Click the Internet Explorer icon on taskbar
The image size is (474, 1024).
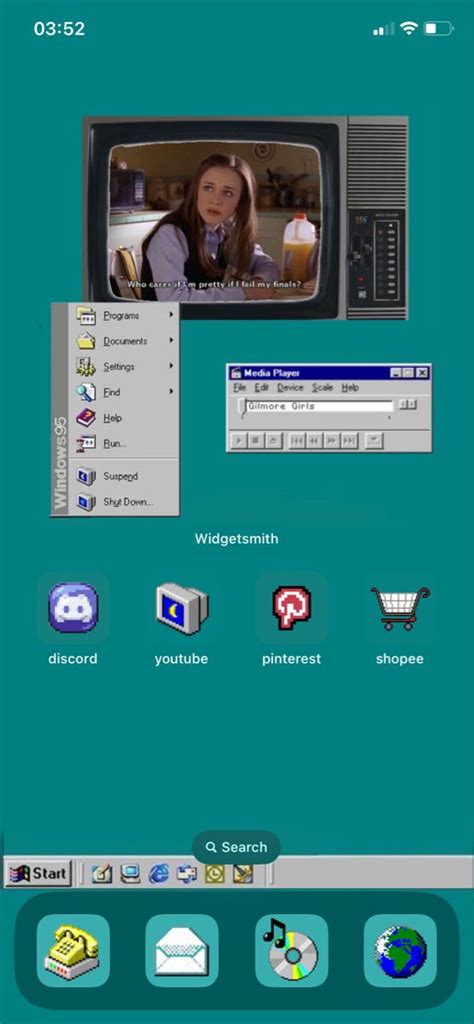tap(158, 873)
